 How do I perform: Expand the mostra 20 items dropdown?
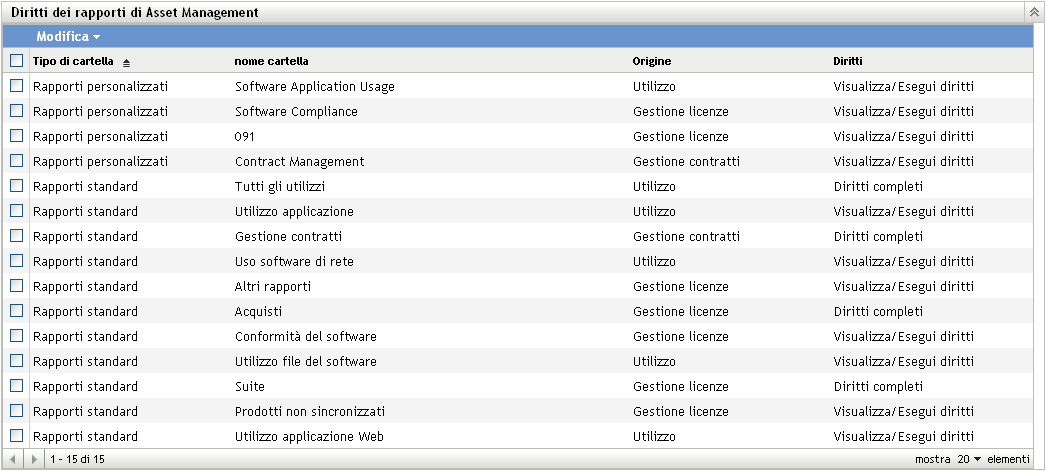point(970,459)
